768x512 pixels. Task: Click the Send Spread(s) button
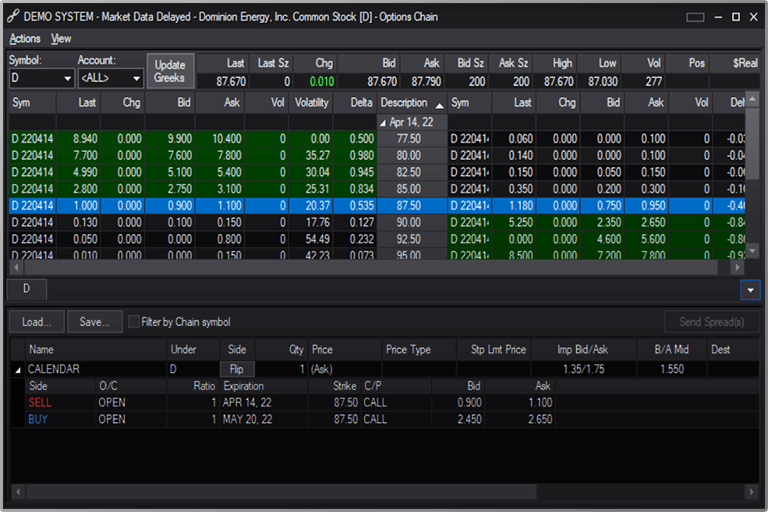(712, 322)
